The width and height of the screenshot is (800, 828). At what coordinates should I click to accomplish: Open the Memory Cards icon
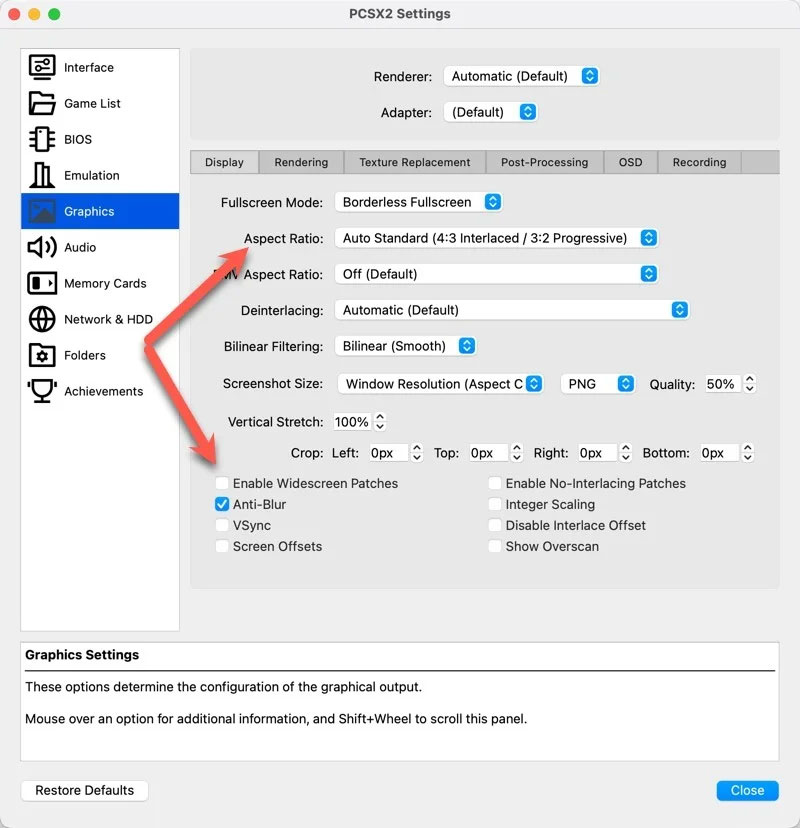click(x=42, y=283)
